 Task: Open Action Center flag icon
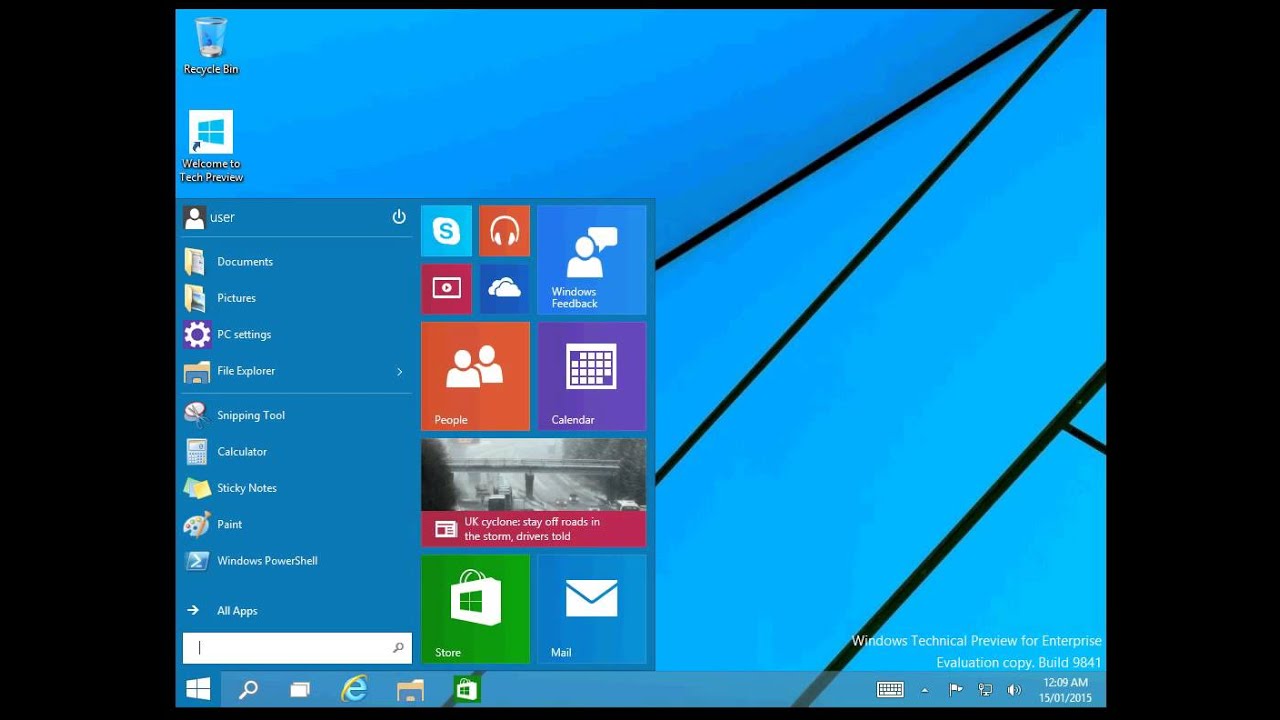(x=956, y=689)
